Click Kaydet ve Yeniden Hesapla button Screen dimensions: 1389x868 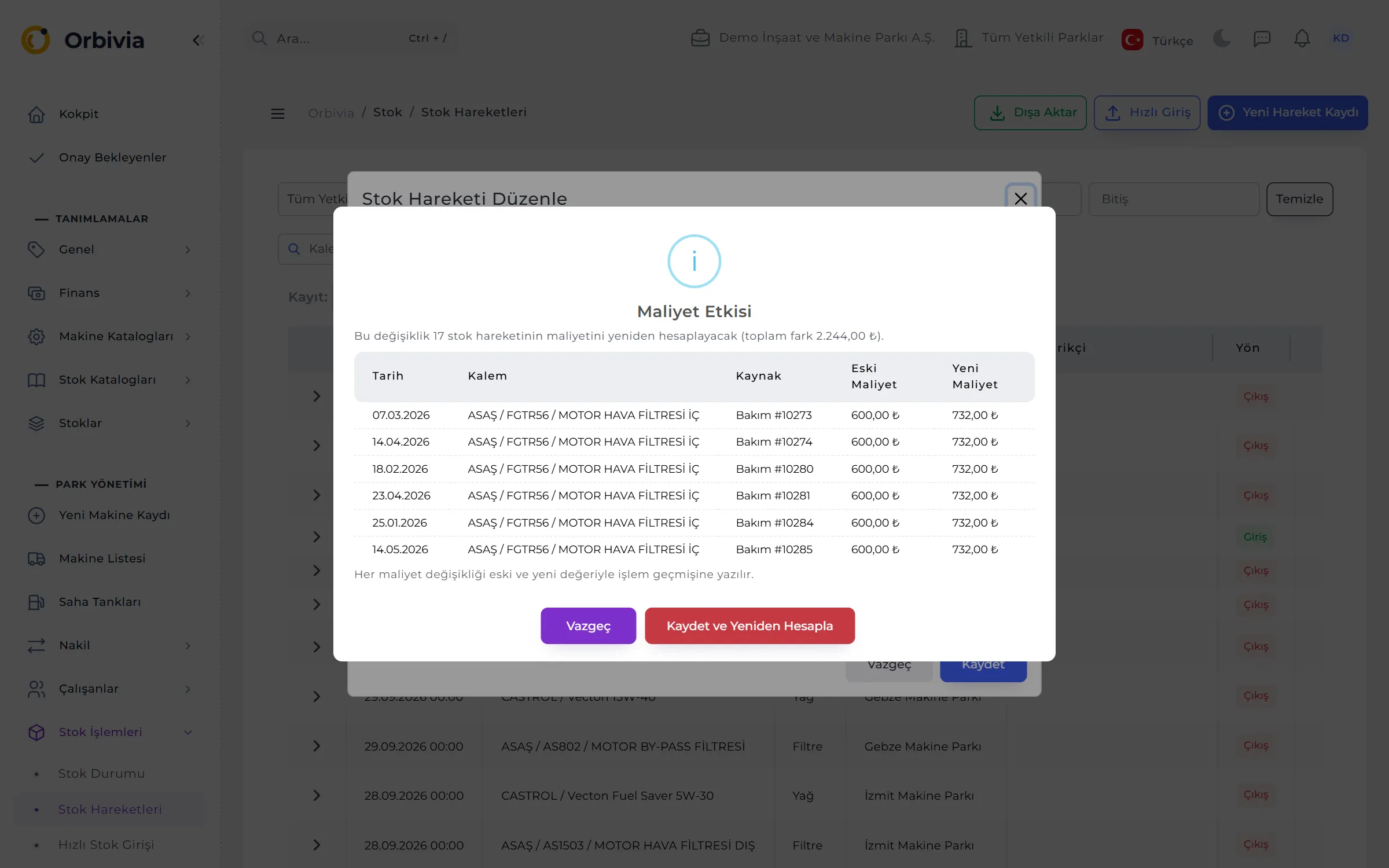(x=749, y=626)
